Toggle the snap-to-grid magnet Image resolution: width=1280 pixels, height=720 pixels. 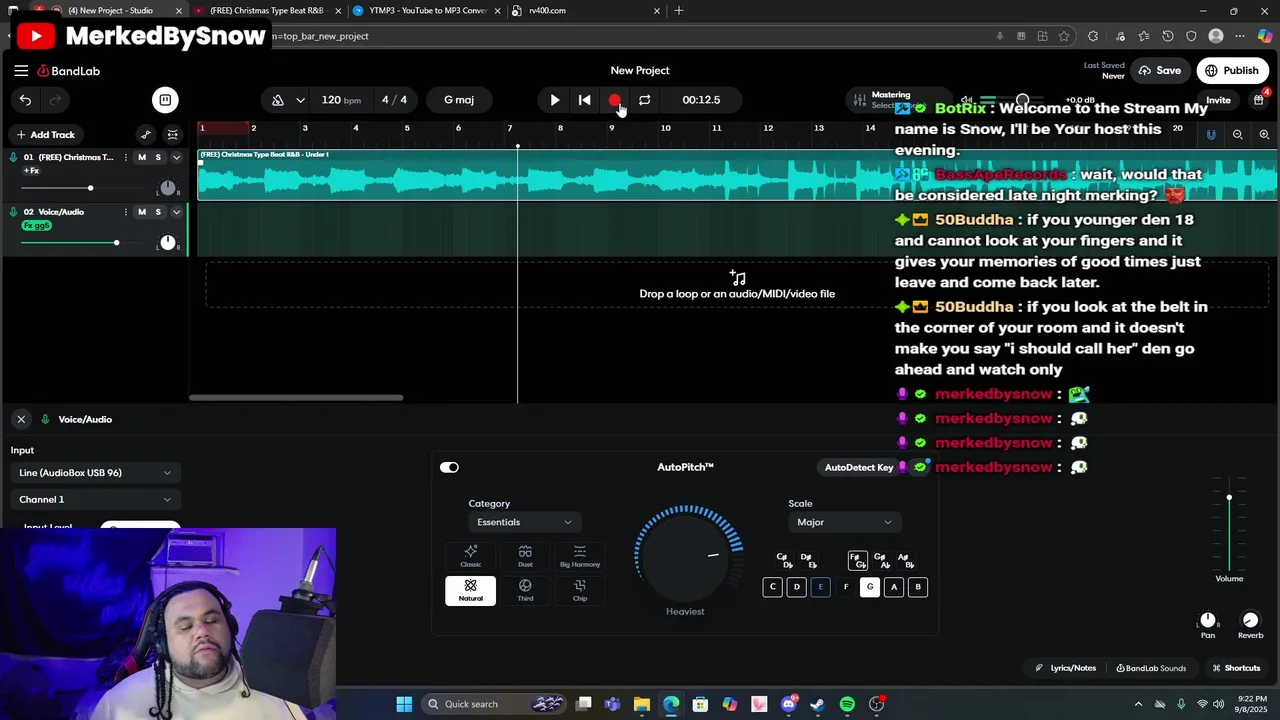tap(1211, 135)
